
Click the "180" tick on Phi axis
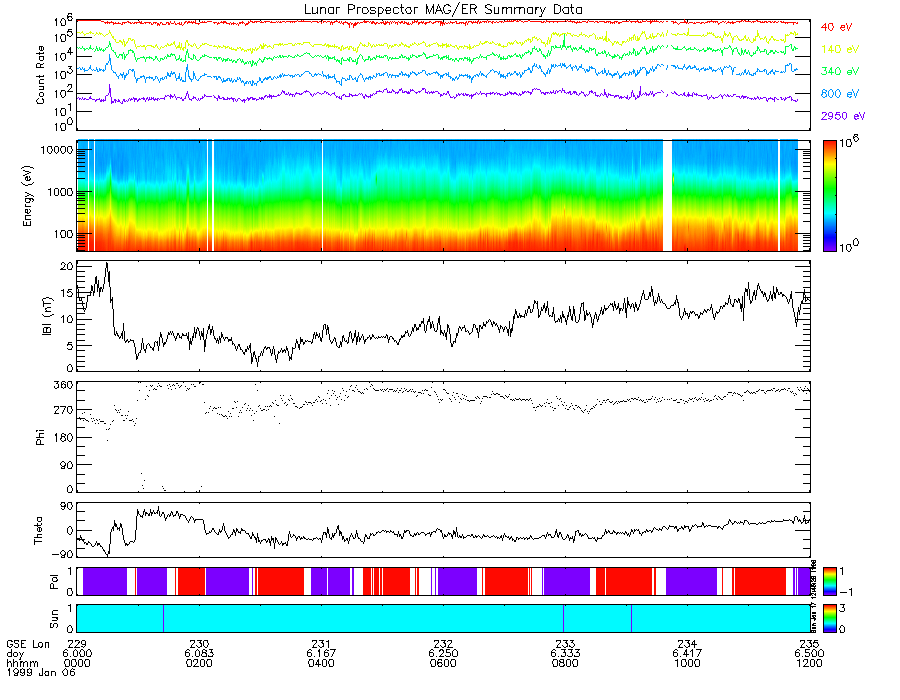[64, 438]
